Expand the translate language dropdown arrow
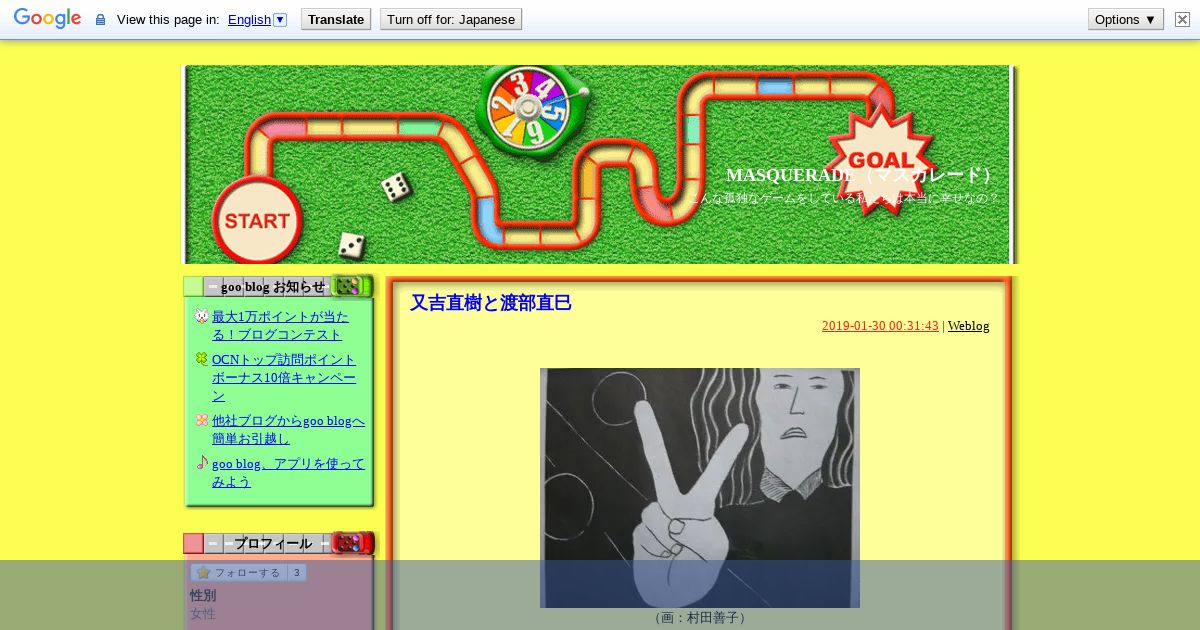This screenshot has height=630, width=1200. pos(280,20)
